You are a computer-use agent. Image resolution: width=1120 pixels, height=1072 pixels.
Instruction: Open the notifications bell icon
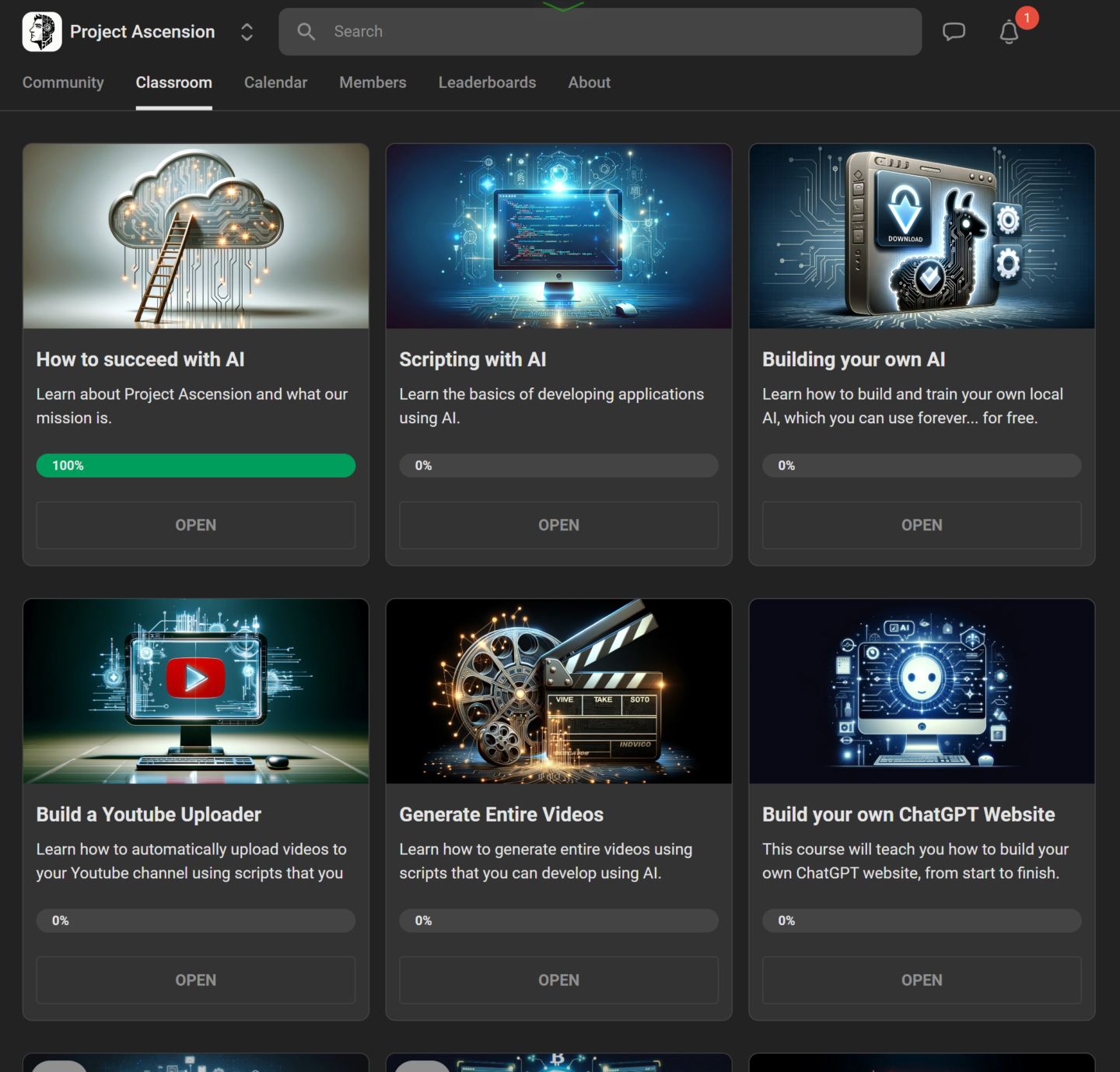(x=1009, y=32)
